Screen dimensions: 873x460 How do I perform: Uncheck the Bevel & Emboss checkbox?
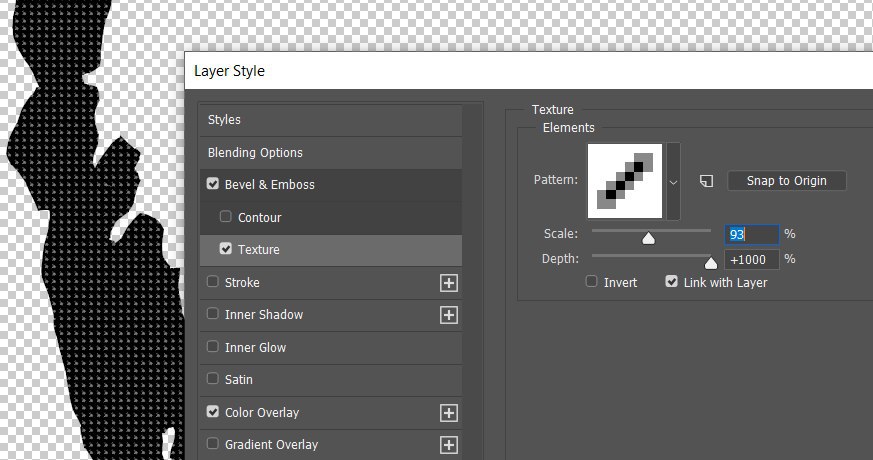(213, 184)
